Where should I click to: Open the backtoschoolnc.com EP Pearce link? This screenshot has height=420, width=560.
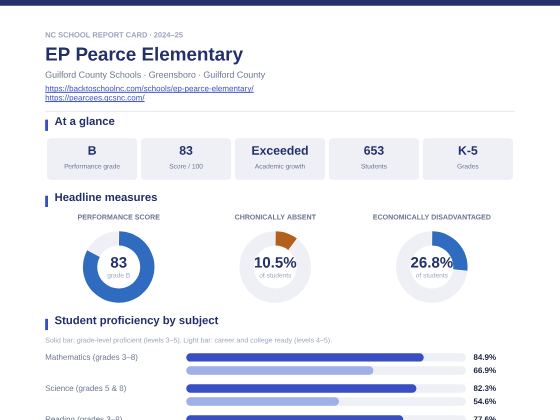(x=149, y=89)
